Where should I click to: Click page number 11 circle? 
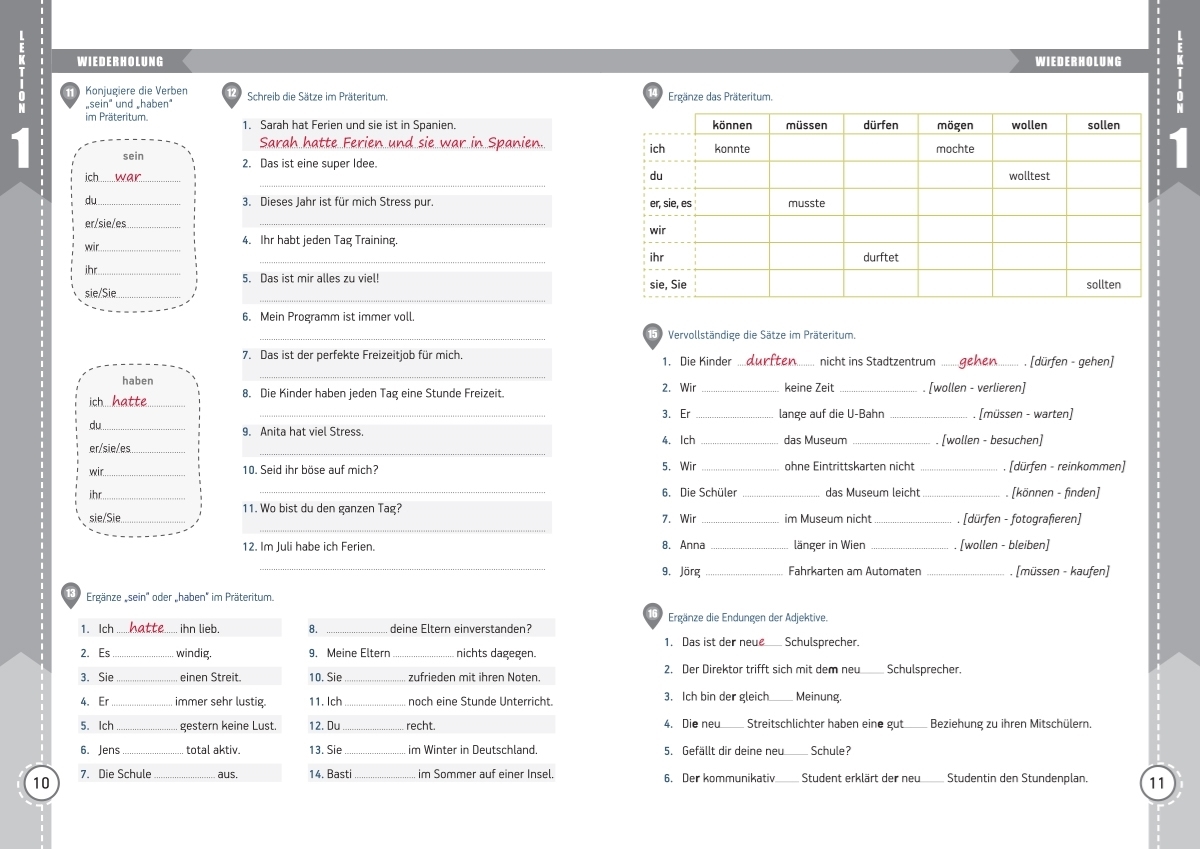tap(1157, 783)
